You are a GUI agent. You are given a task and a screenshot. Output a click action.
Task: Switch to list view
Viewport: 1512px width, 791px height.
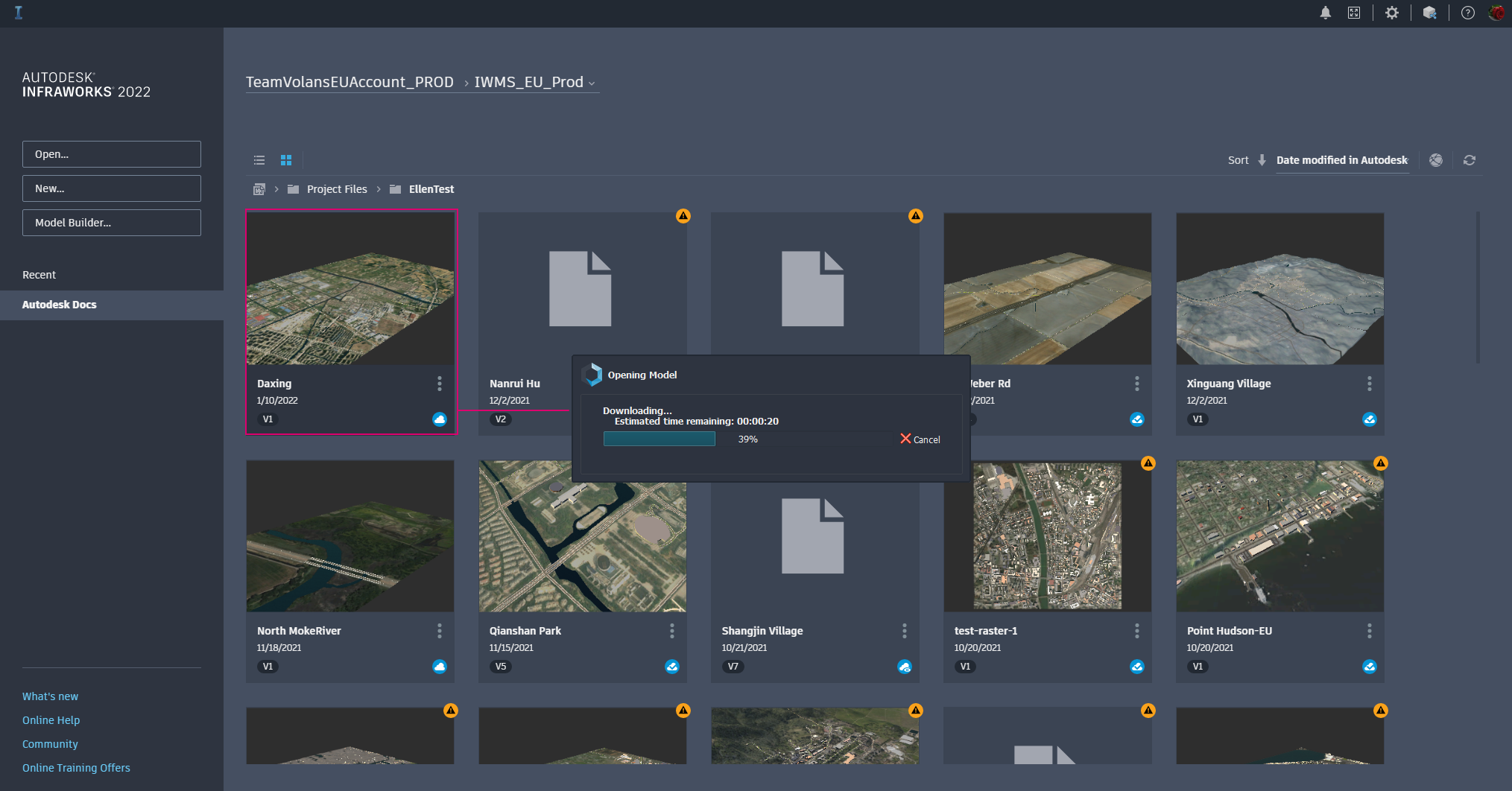tap(259, 160)
